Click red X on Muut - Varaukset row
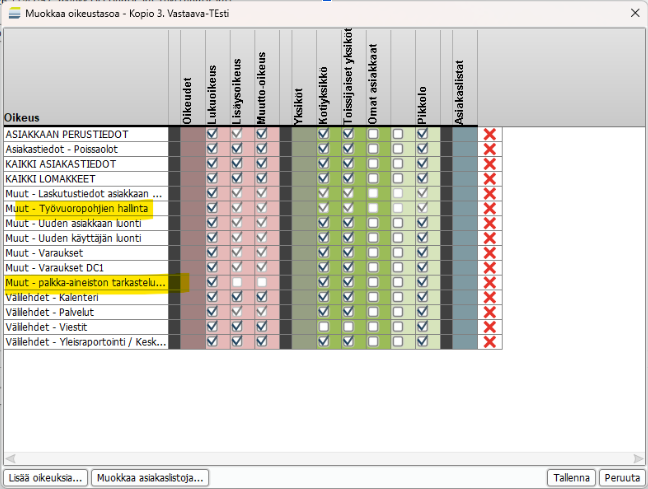The image size is (648, 489). coord(490,253)
